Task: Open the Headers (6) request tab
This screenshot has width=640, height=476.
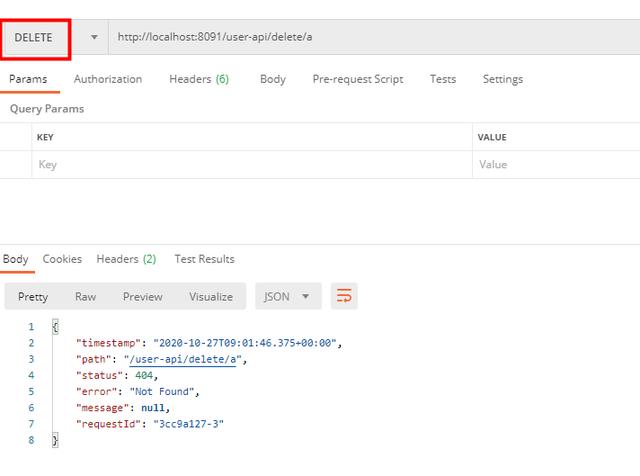Action: (x=199, y=79)
